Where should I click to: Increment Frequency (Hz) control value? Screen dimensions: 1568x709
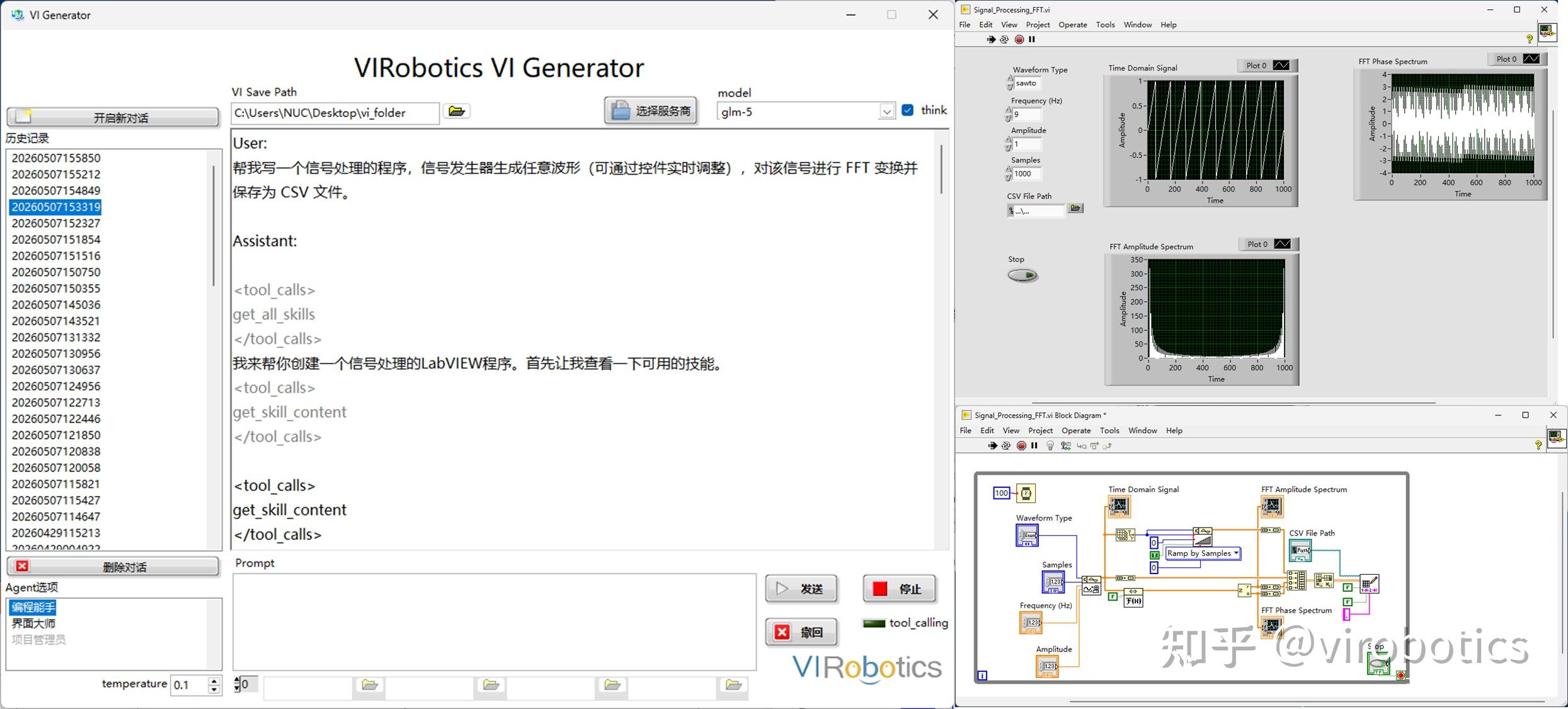click(x=1009, y=110)
